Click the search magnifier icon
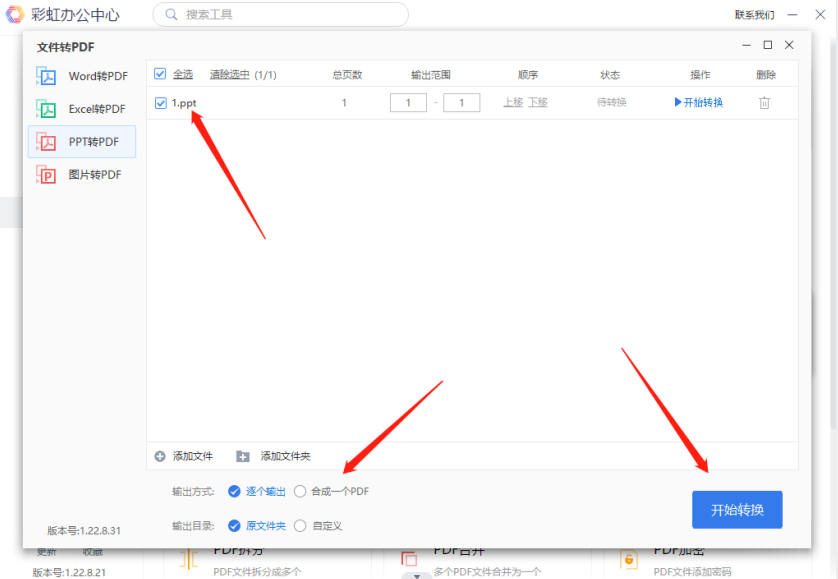The image size is (838, 579). click(x=171, y=14)
